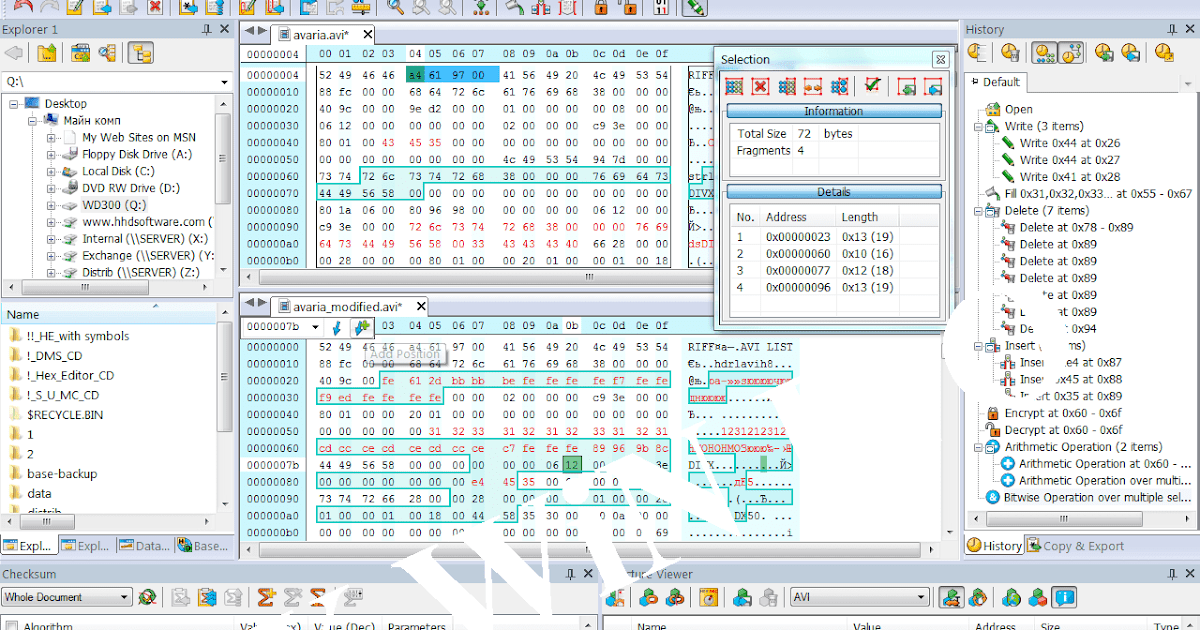1200x630 pixels.
Task: Collapse Arithmetic Operation (2 items) group
Action: [979, 447]
